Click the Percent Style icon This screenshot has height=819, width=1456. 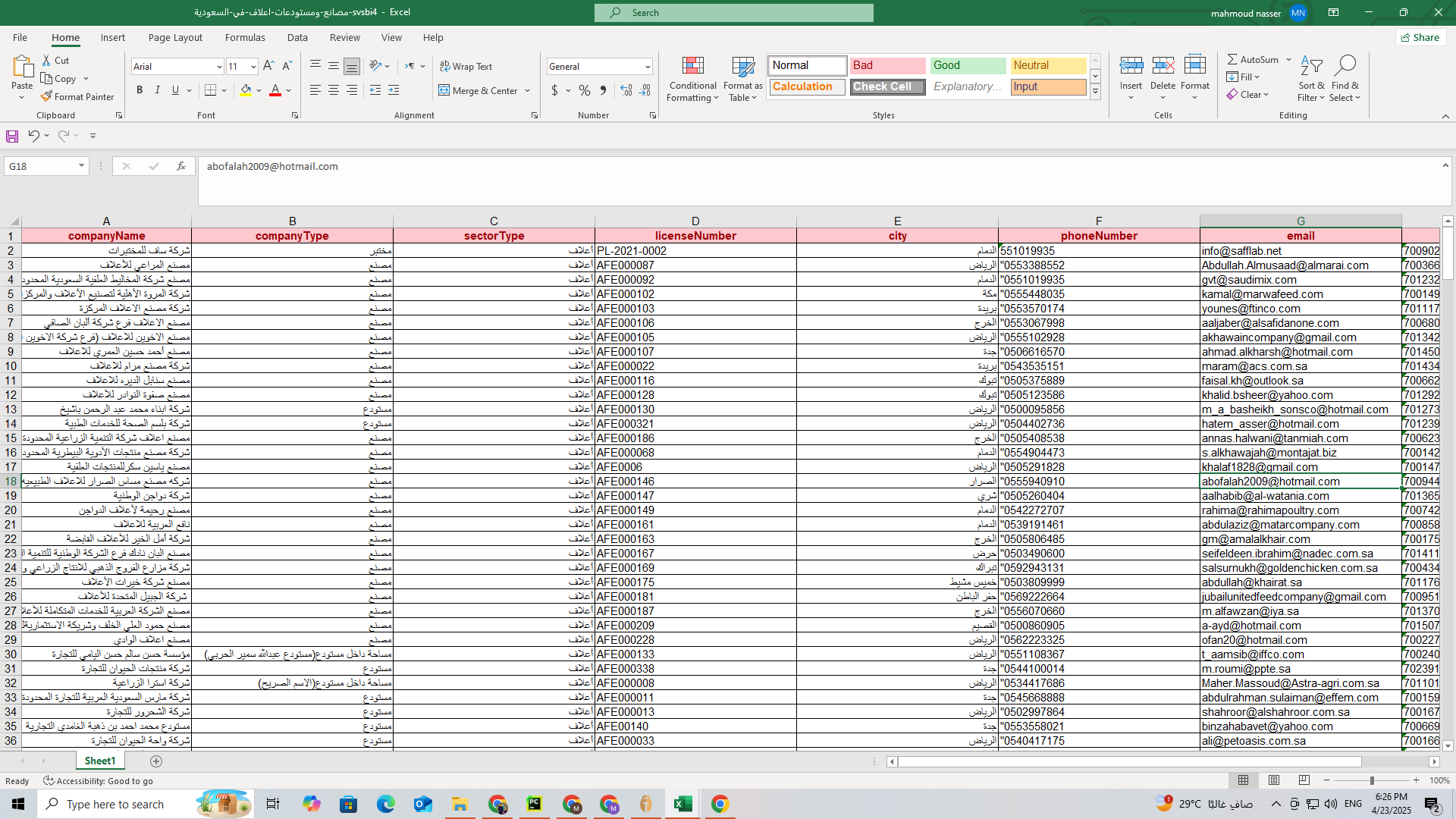(584, 90)
